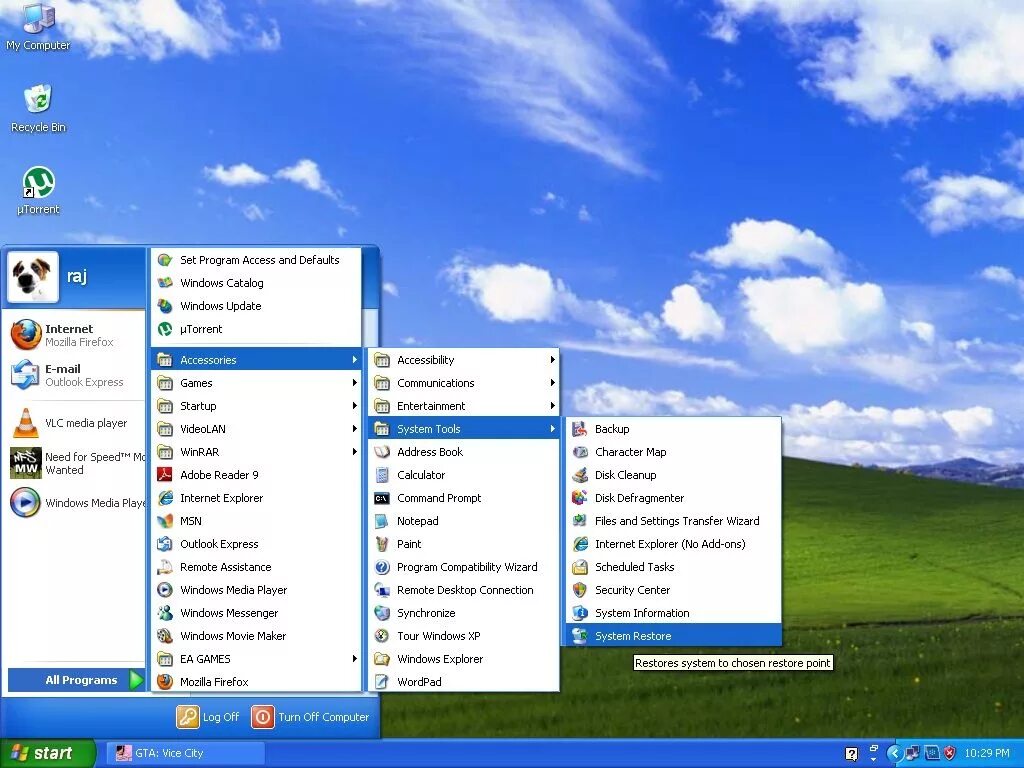Show hidden system tray icons arrow
The height and width of the screenshot is (768, 1024).
click(895, 753)
